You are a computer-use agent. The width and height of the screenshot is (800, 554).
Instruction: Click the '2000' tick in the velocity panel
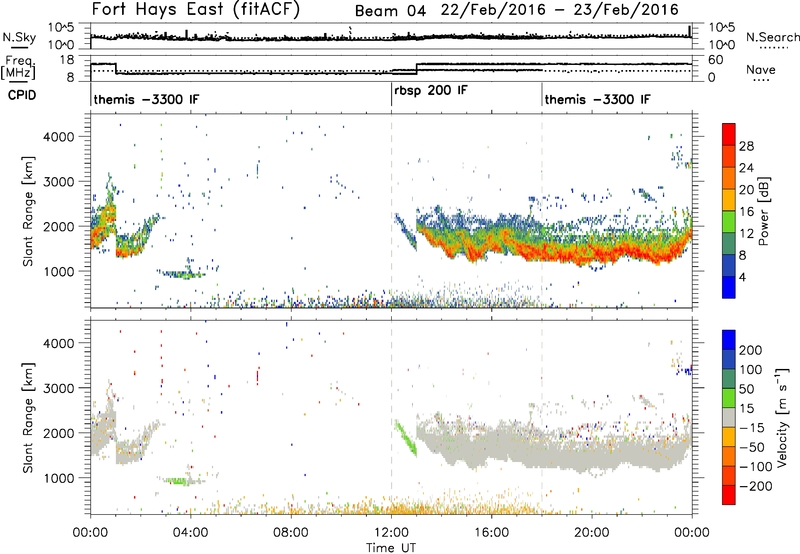(x=58, y=433)
